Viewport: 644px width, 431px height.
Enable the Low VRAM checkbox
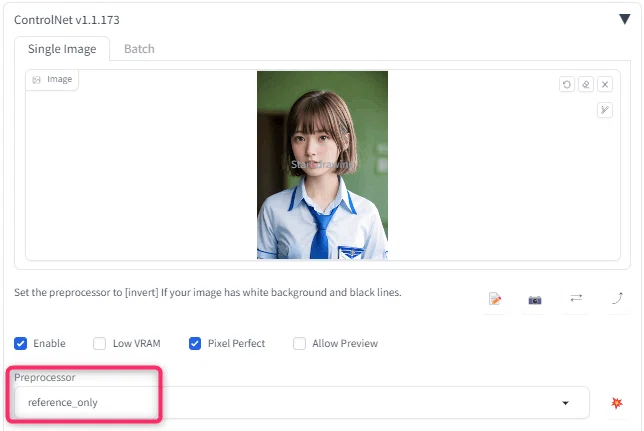click(99, 343)
